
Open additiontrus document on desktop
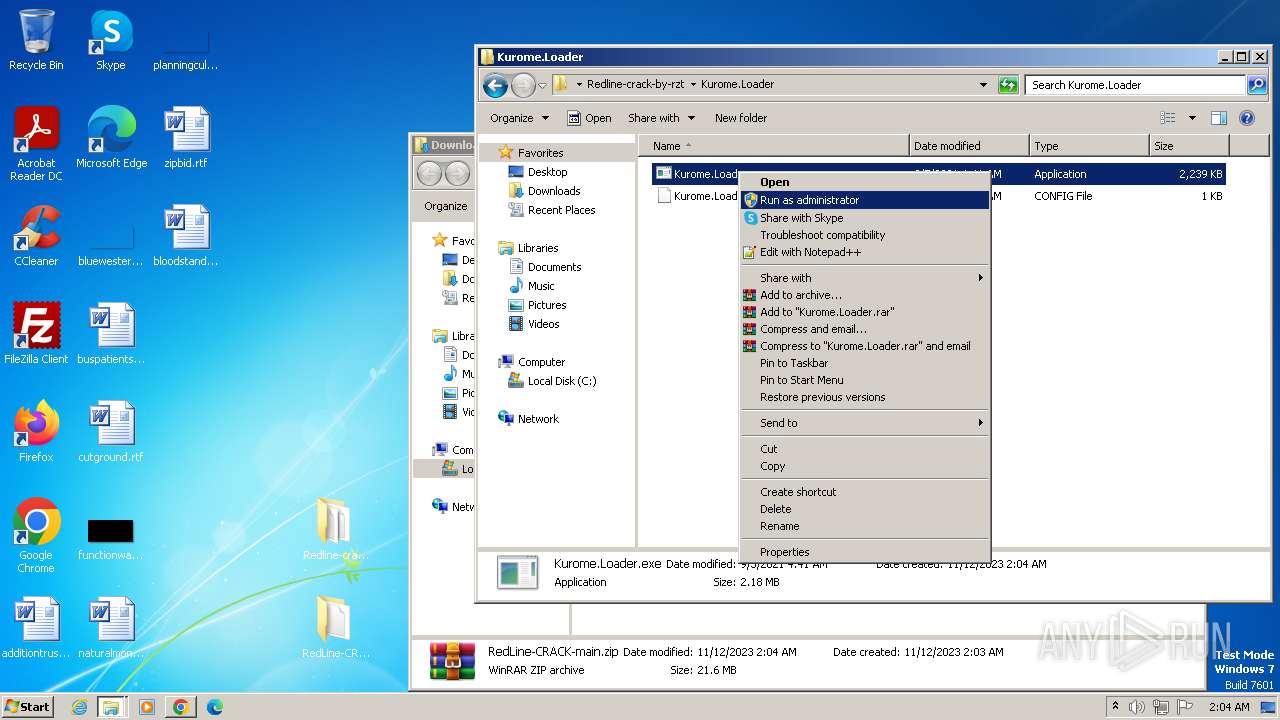36,628
